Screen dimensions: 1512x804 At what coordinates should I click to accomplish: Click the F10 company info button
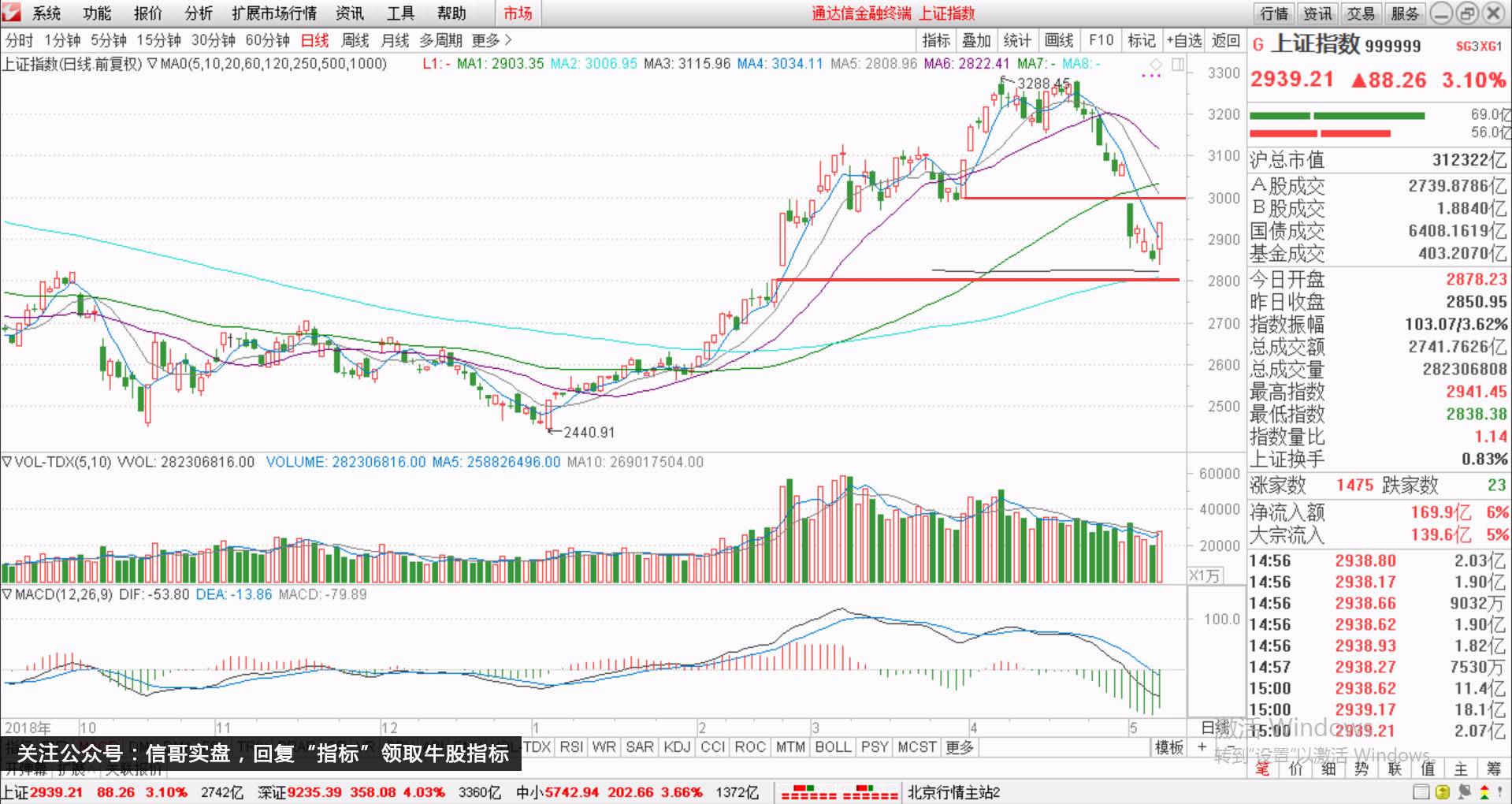[x=1101, y=40]
